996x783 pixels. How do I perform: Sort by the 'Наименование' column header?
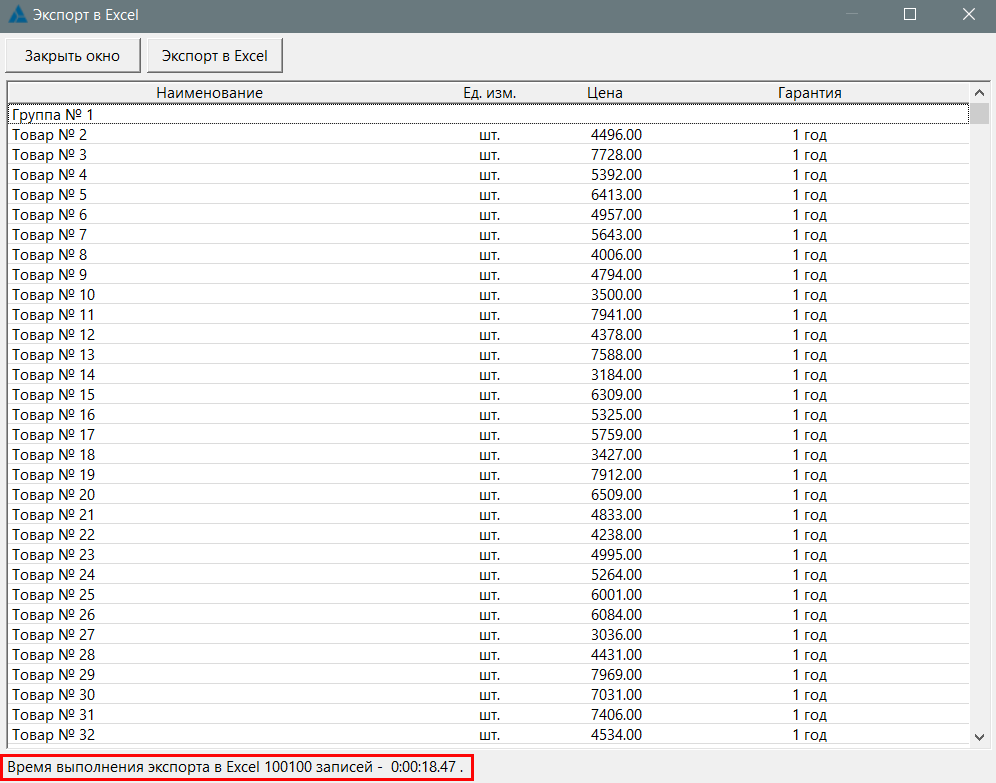pyautogui.click(x=209, y=93)
